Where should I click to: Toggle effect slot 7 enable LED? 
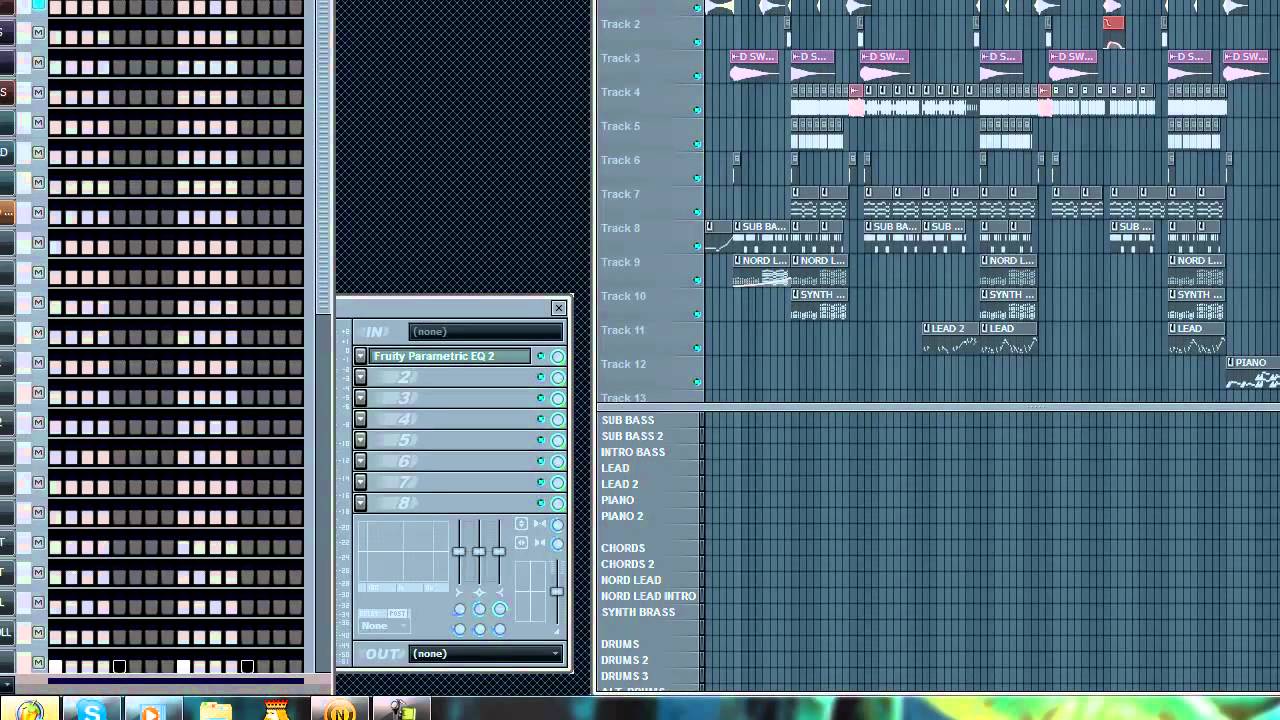[541, 482]
